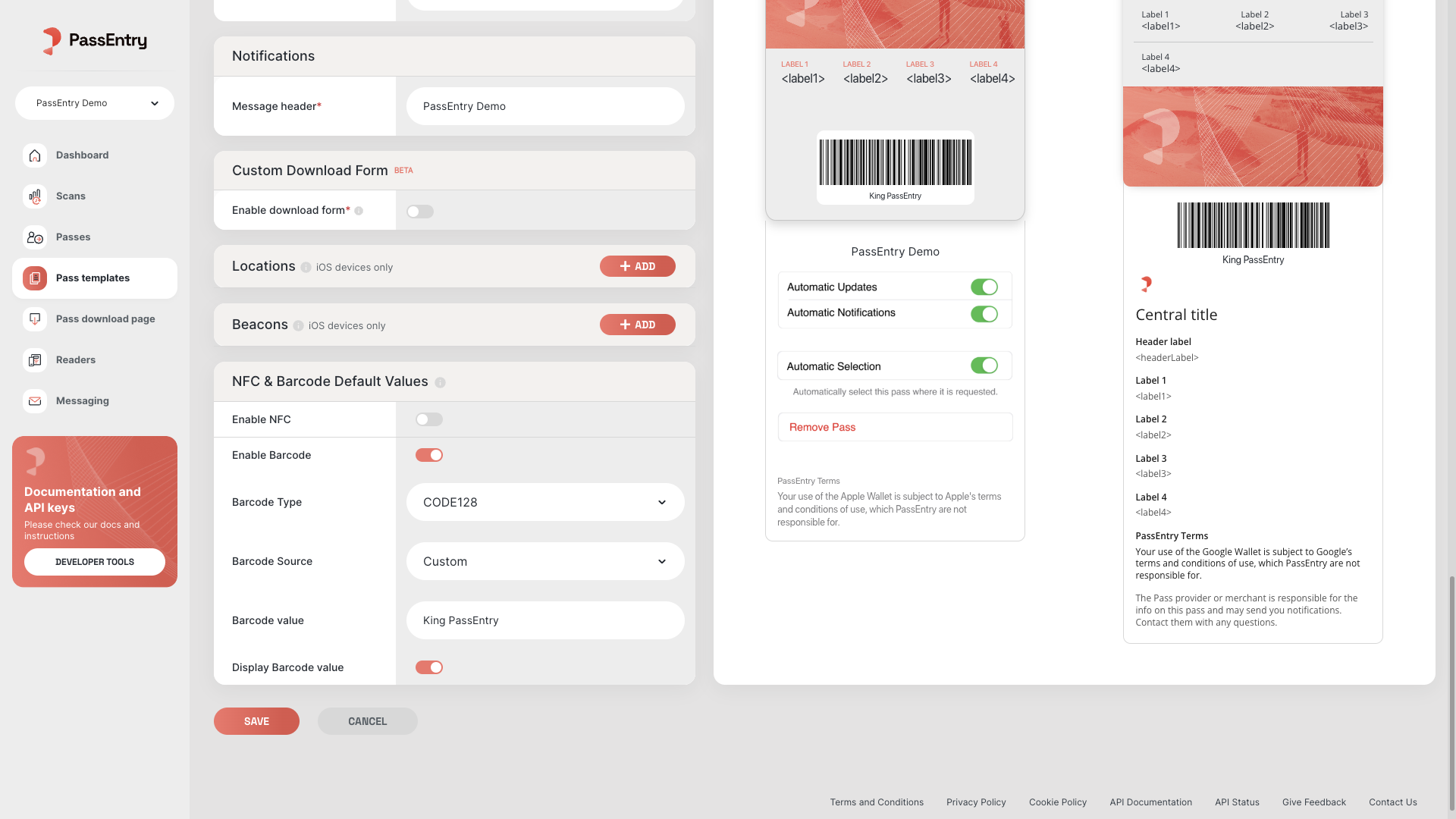This screenshot has height=819, width=1456.
Task: Select Pass templates menu item
Action: (x=95, y=278)
